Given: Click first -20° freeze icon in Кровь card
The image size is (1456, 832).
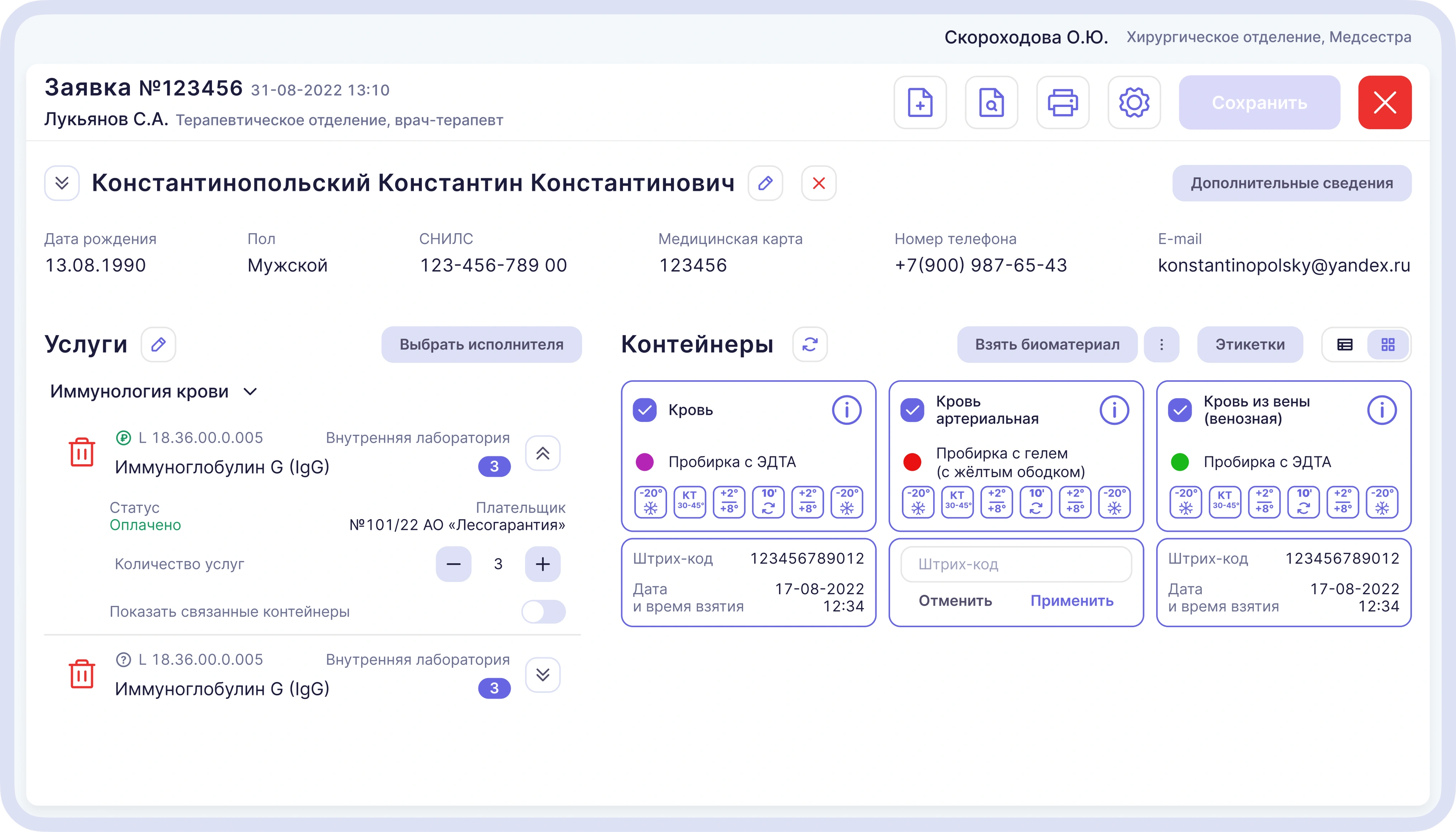Looking at the screenshot, I should click(x=651, y=502).
